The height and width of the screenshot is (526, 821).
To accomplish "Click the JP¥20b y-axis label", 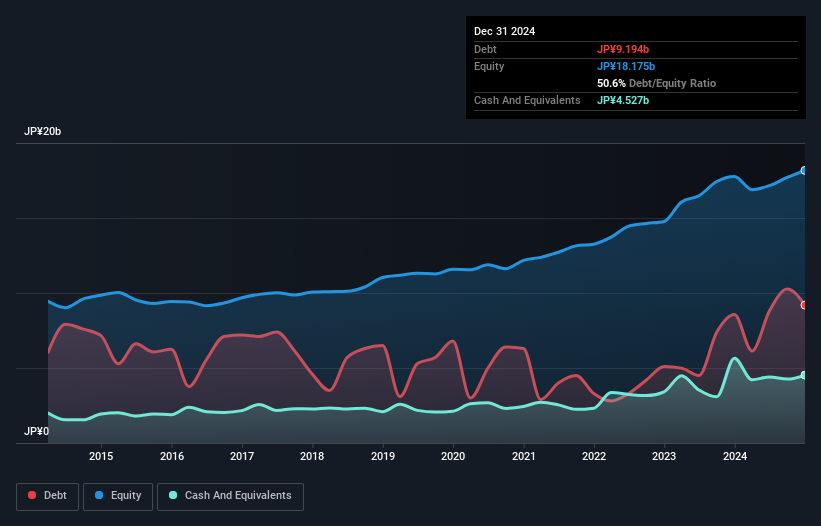I will pyautogui.click(x=42, y=131).
